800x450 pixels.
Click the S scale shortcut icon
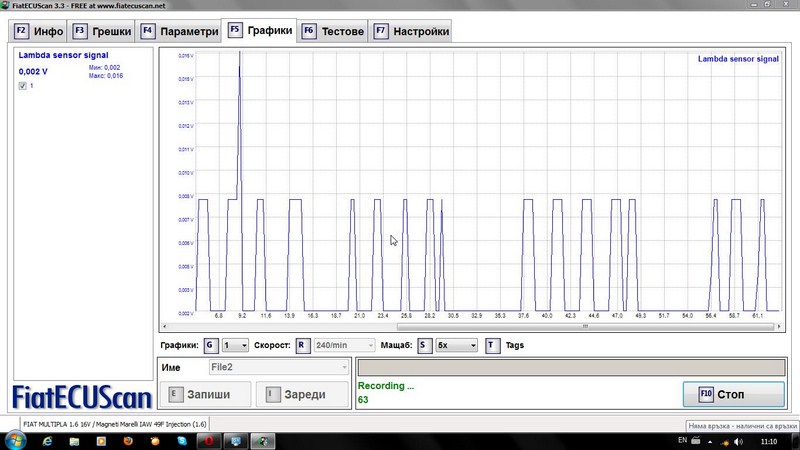423,346
